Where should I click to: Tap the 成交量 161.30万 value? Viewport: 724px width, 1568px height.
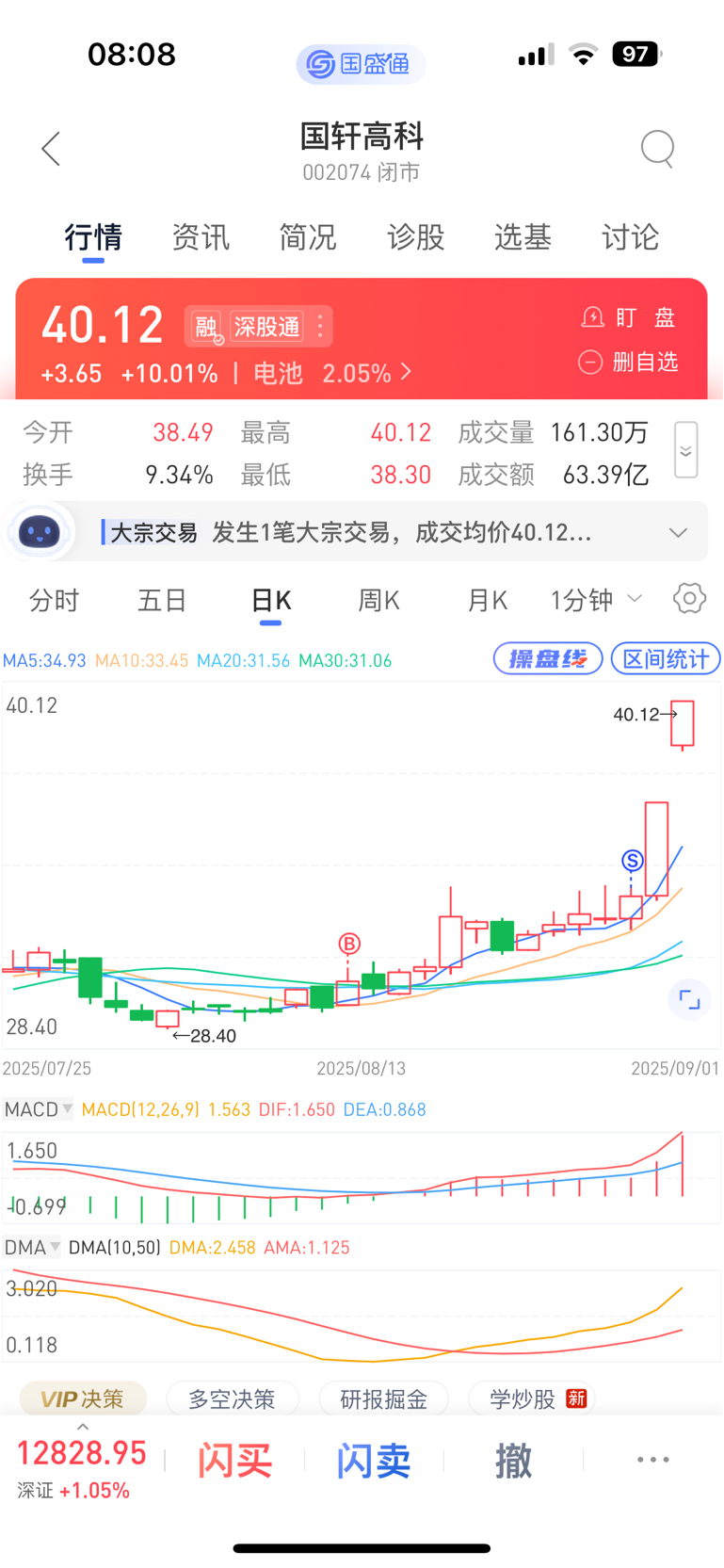[x=600, y=432]
